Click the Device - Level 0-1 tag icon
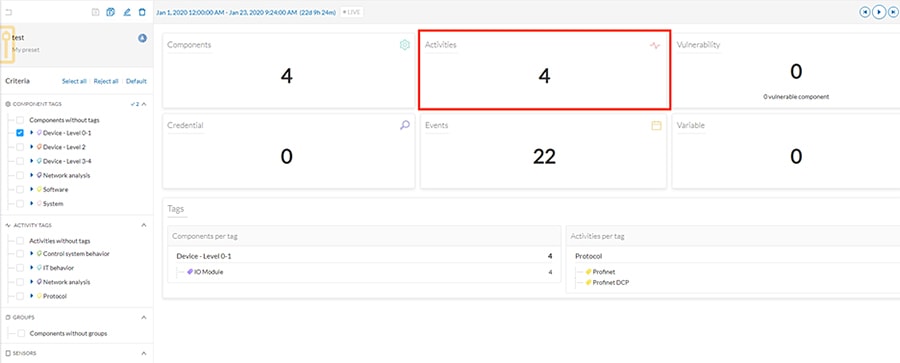 click(x=39, y=133)
